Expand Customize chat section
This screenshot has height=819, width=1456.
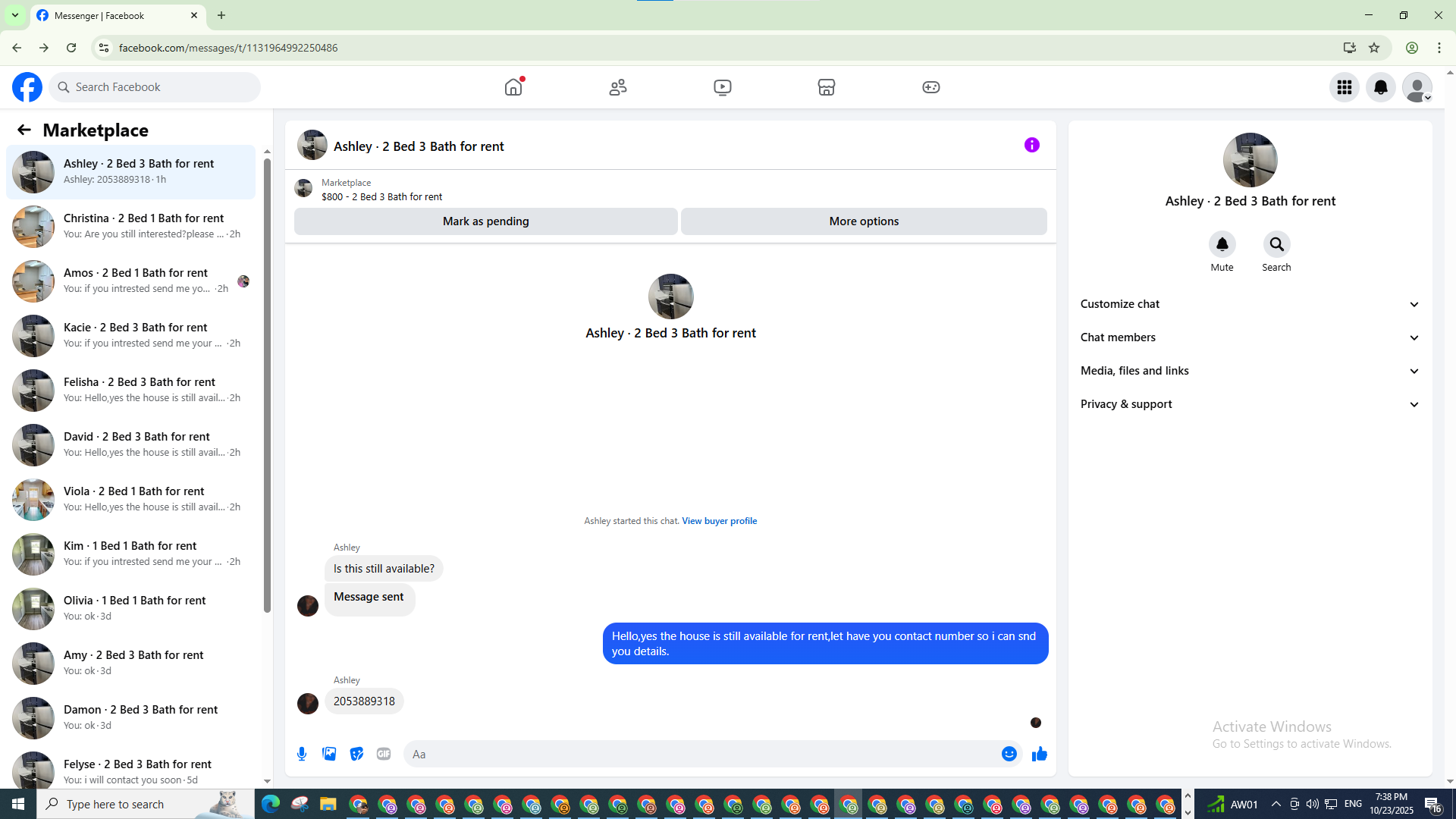(x=1250, y=304)
